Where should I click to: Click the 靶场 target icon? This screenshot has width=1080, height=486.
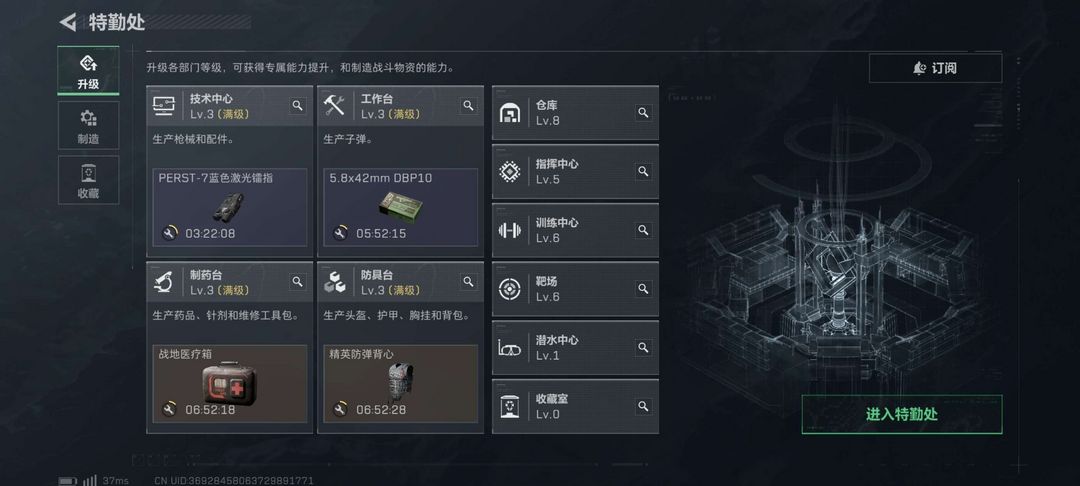tap(510, 289)
